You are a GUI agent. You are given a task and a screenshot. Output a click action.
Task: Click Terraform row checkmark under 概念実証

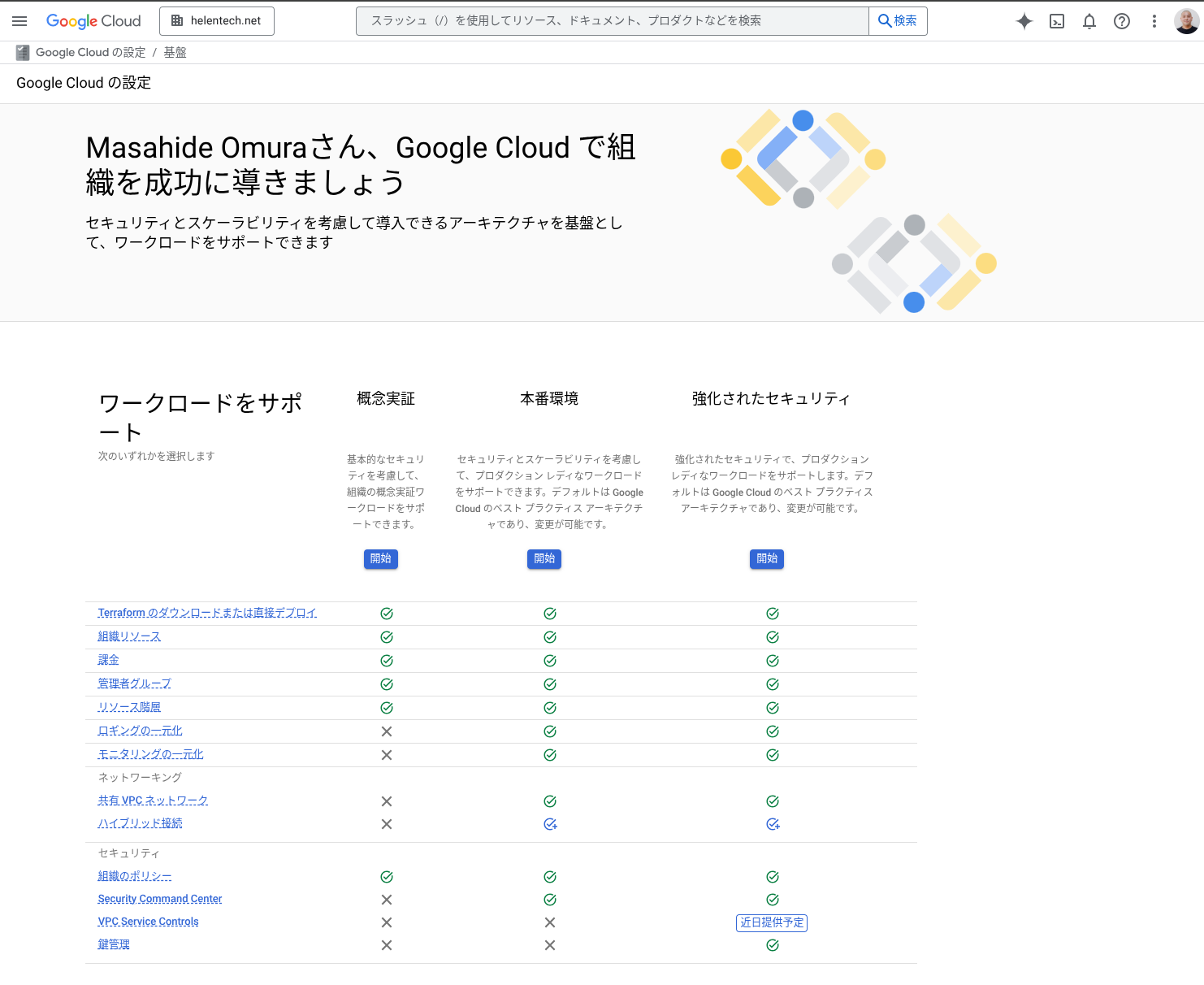pos(387,614)
